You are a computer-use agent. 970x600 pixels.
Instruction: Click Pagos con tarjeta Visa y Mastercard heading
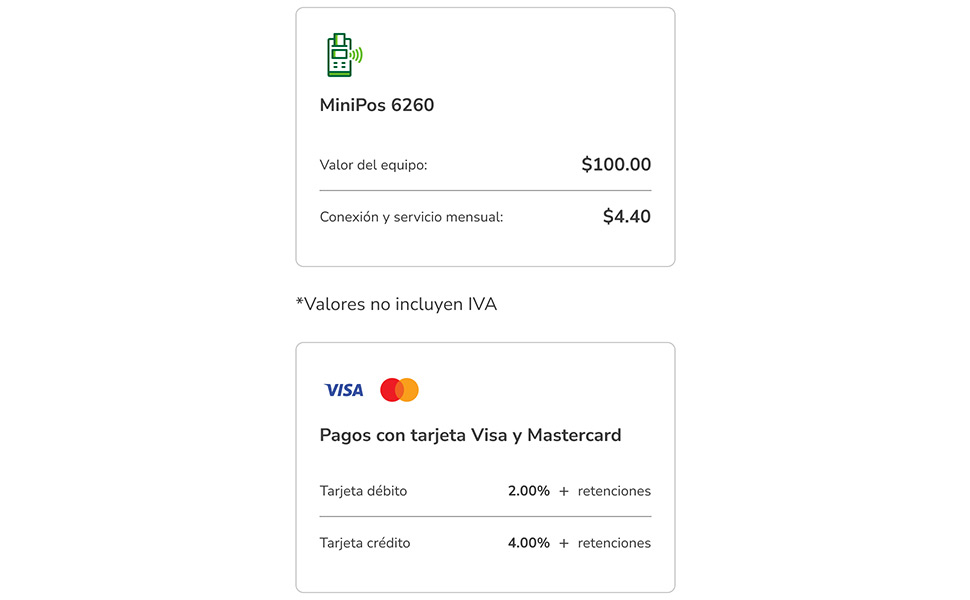coord(470,435)
